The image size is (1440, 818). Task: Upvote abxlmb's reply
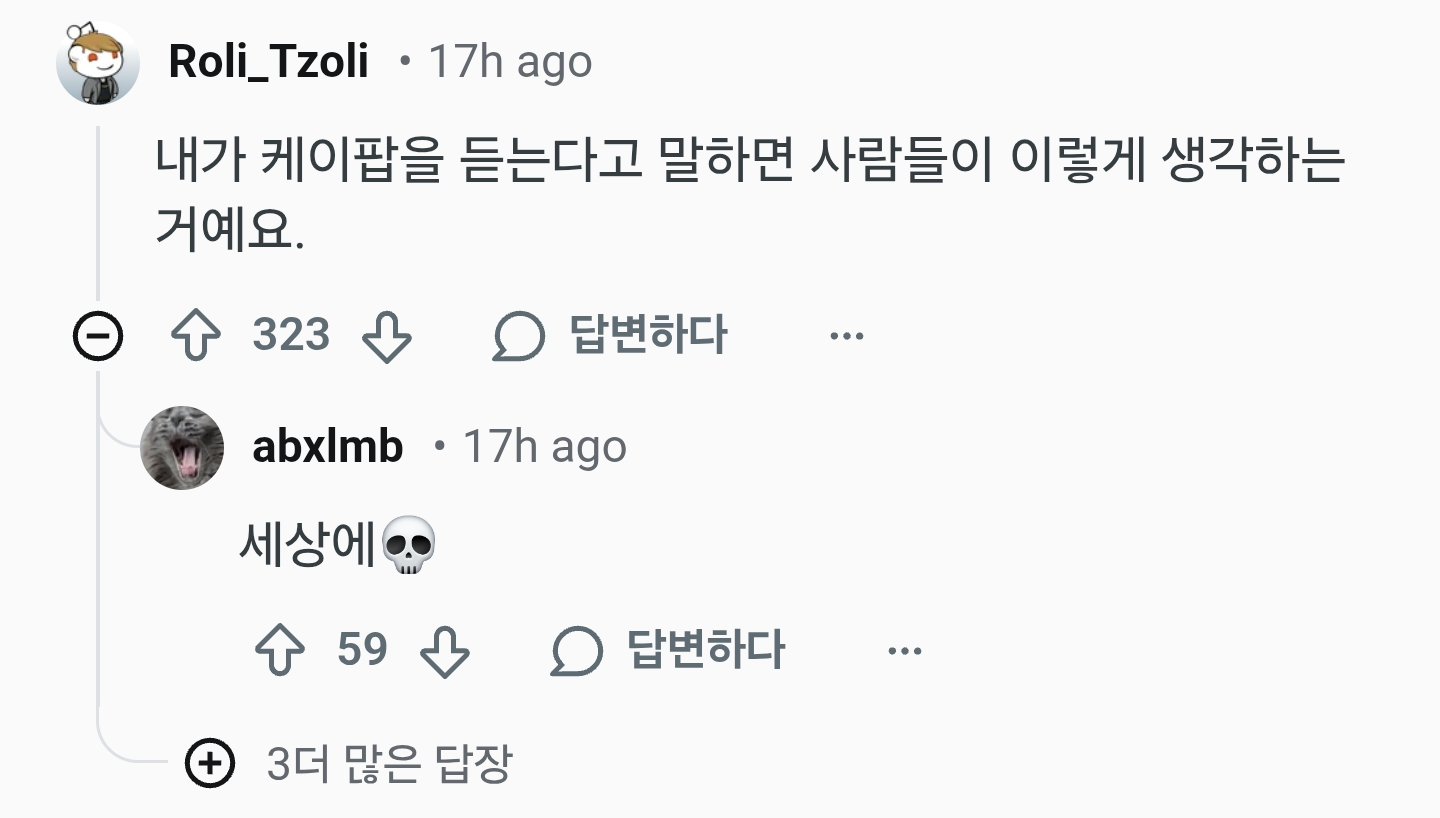(283, 650)
